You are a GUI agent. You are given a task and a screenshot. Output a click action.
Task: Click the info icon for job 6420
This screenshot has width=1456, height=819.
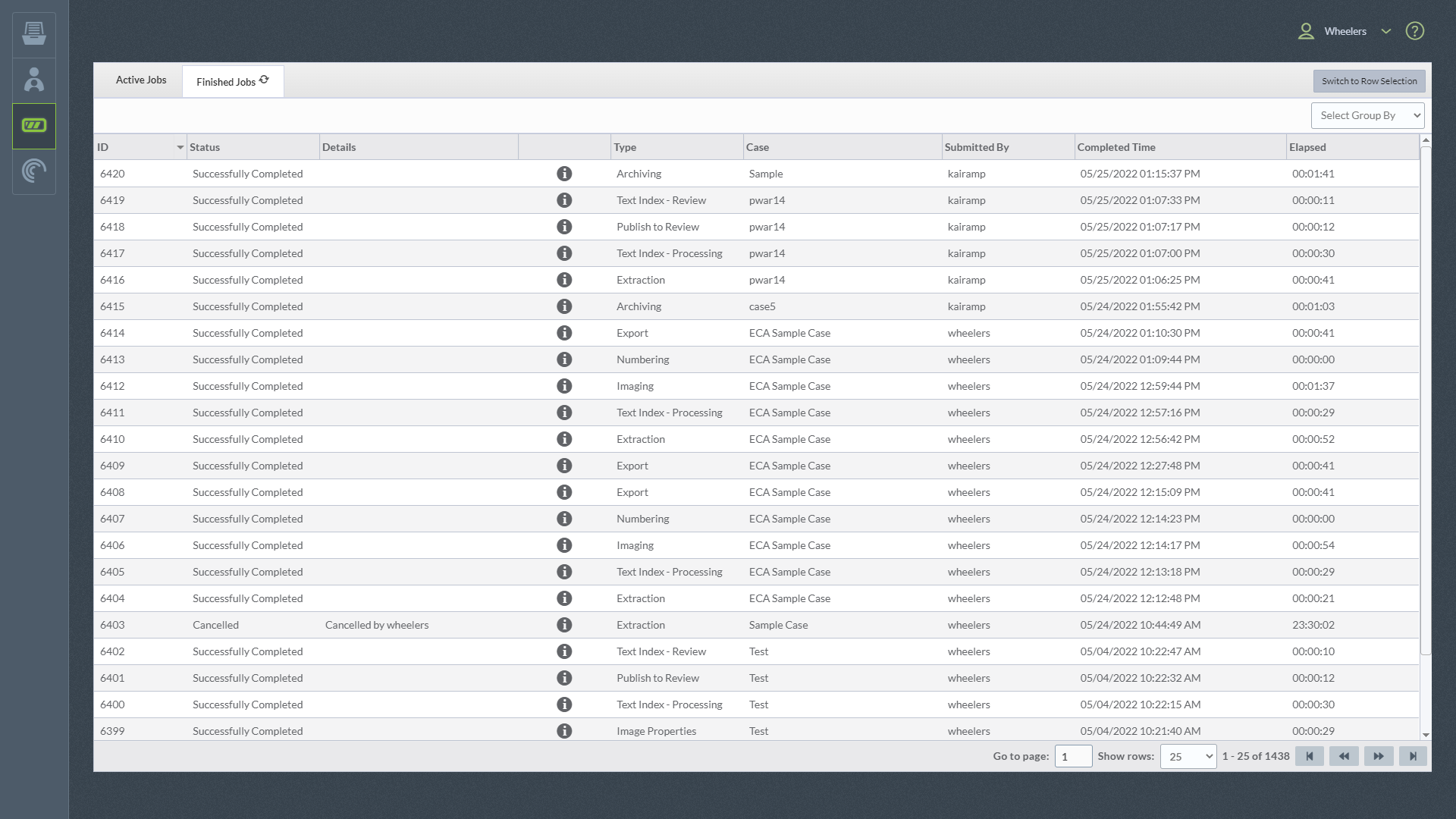click(x=564, y=173)
